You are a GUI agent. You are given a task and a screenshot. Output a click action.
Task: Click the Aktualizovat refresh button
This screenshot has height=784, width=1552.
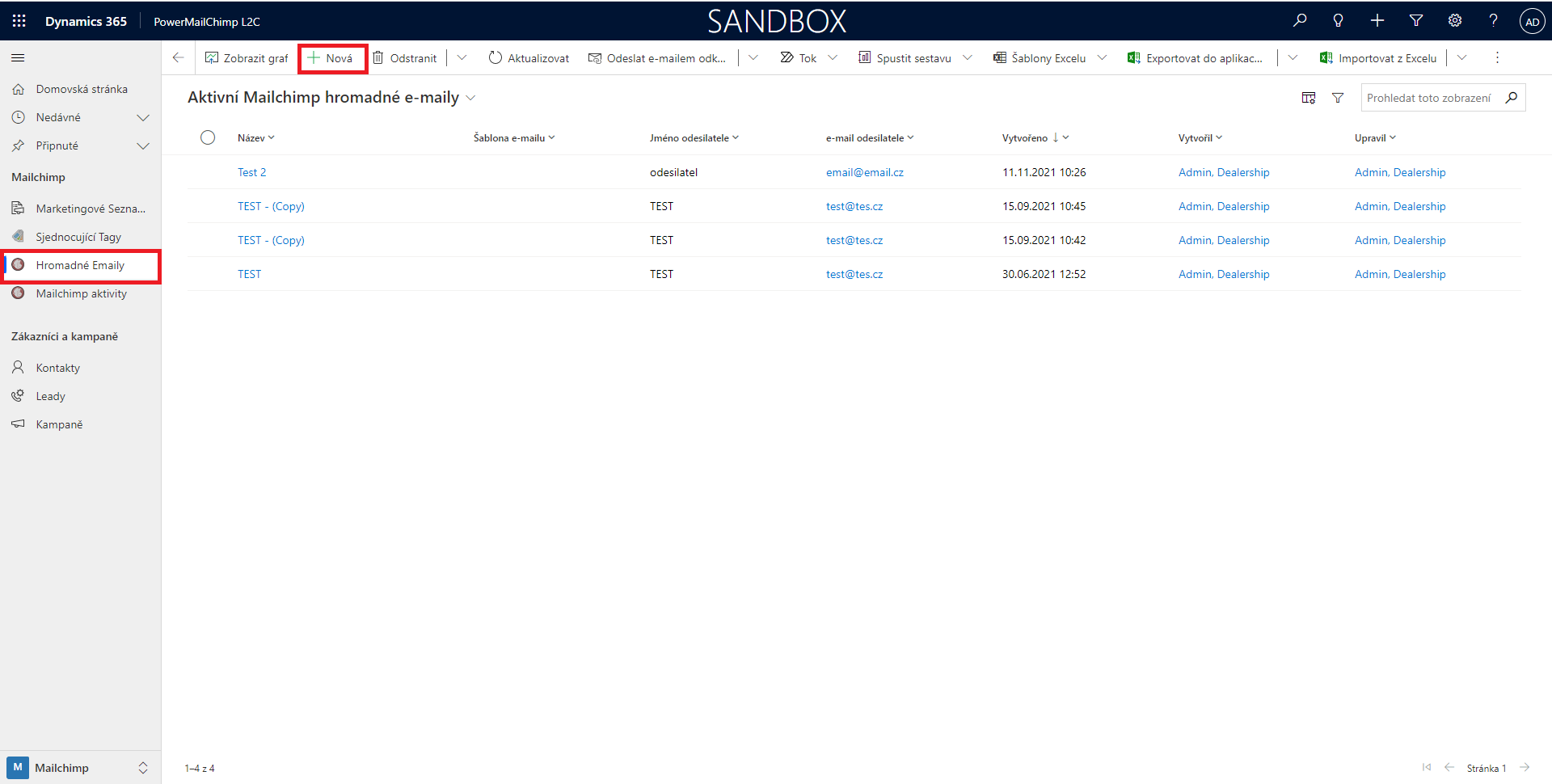pos(529,58)
